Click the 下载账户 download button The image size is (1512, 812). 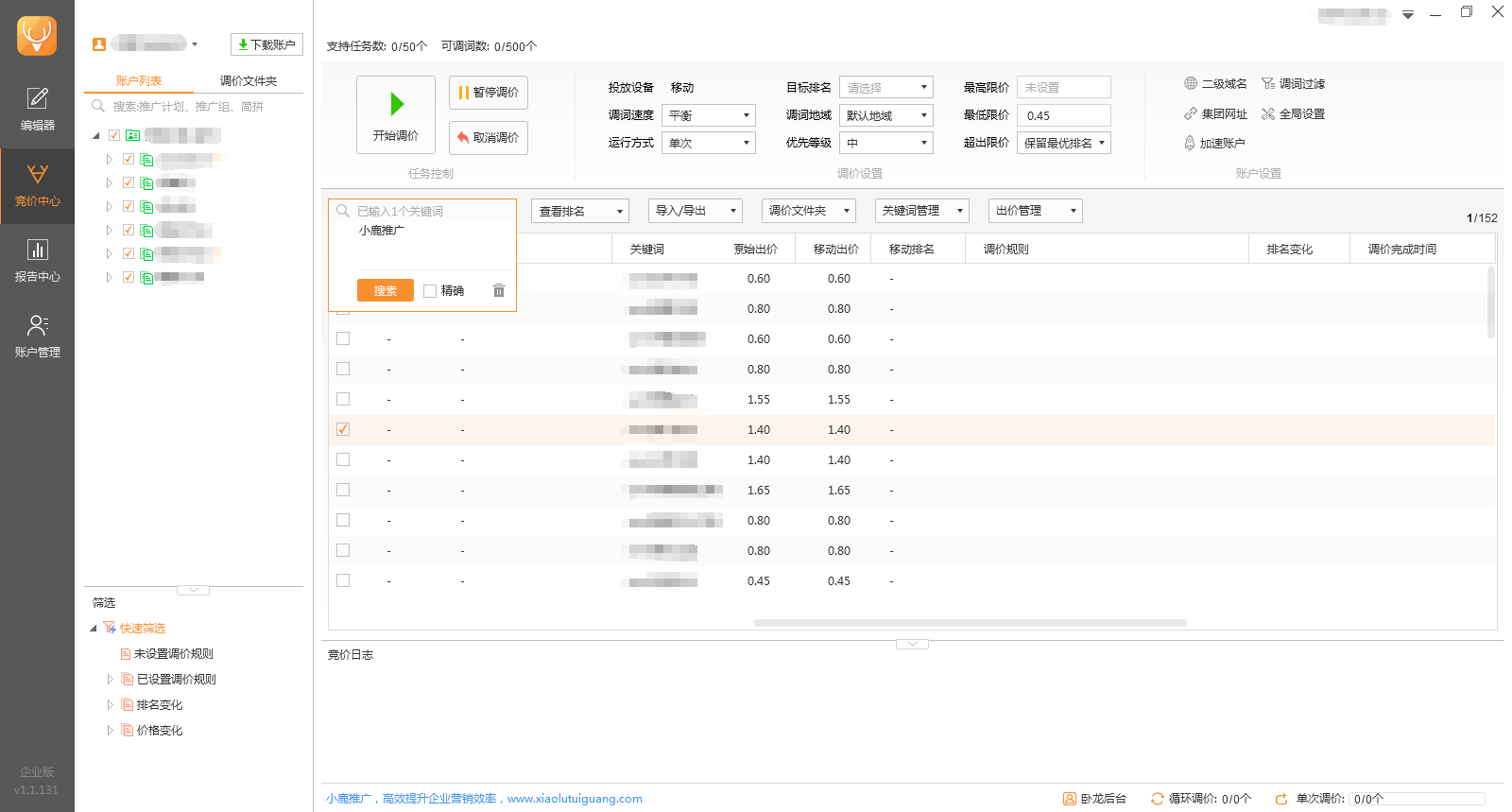(x=266, y=44)
